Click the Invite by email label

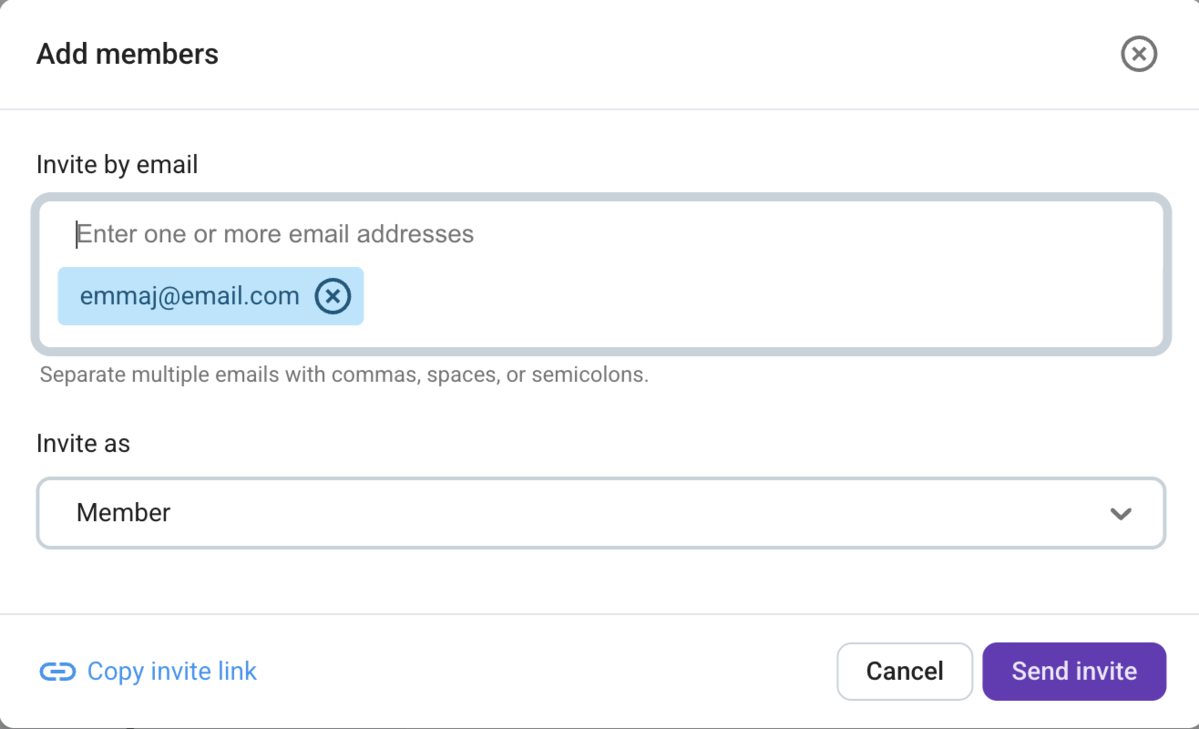(x=117, y=164)
